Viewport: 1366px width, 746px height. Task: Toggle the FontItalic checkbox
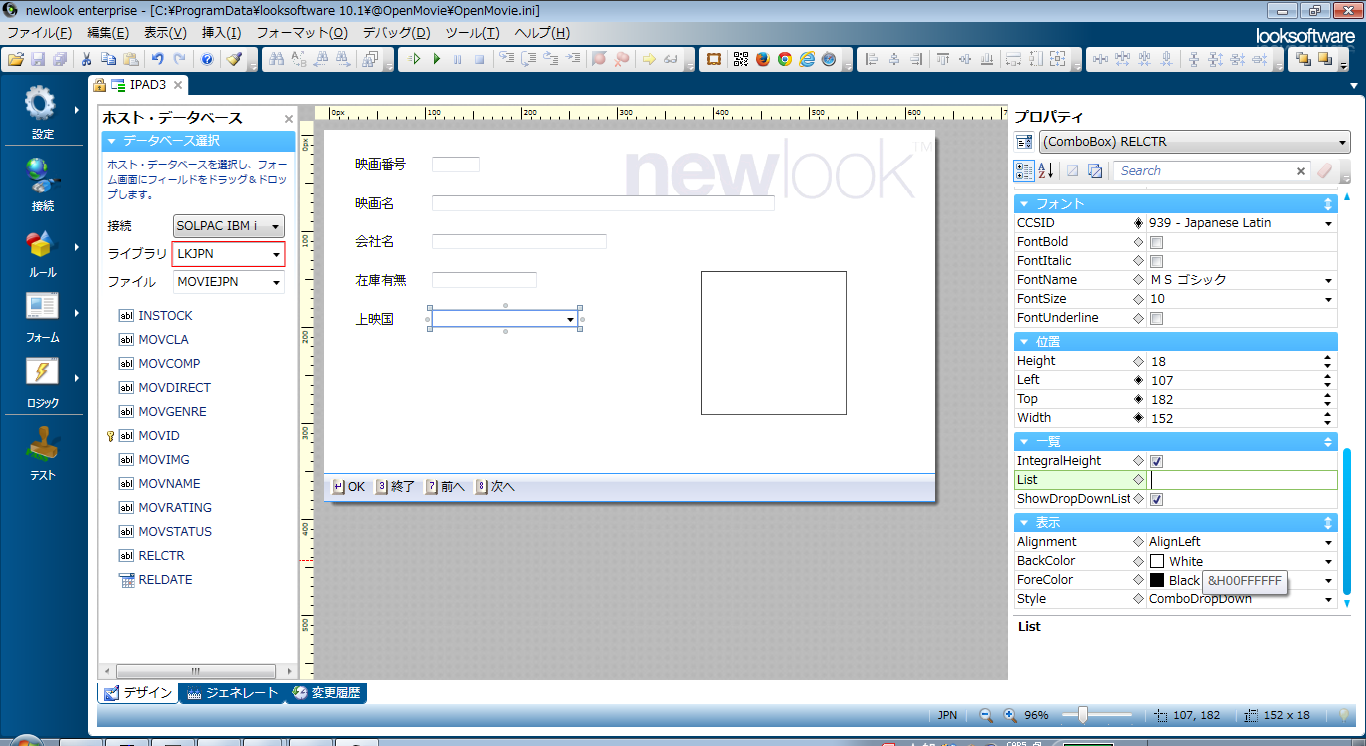[x=1156, y=261]
